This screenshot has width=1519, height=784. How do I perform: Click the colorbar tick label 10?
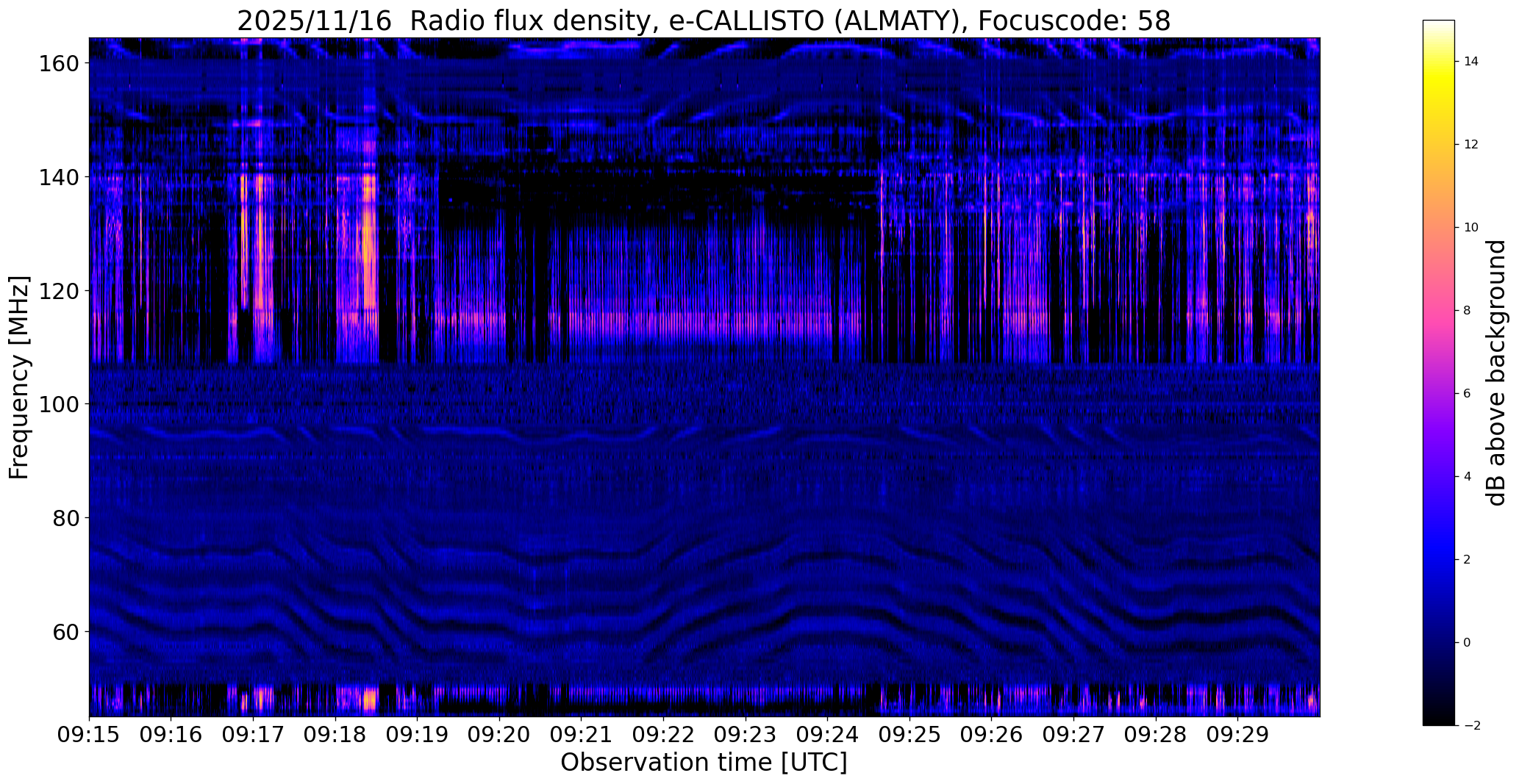(x=1471, y=228)
